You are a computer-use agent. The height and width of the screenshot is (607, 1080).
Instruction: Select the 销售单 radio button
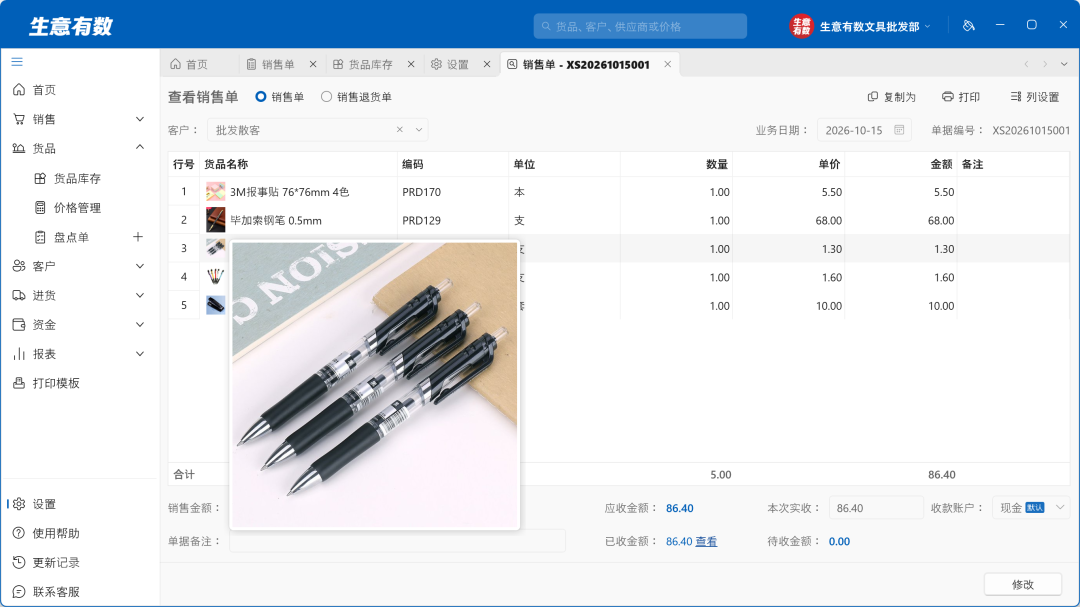pos(261,96)
